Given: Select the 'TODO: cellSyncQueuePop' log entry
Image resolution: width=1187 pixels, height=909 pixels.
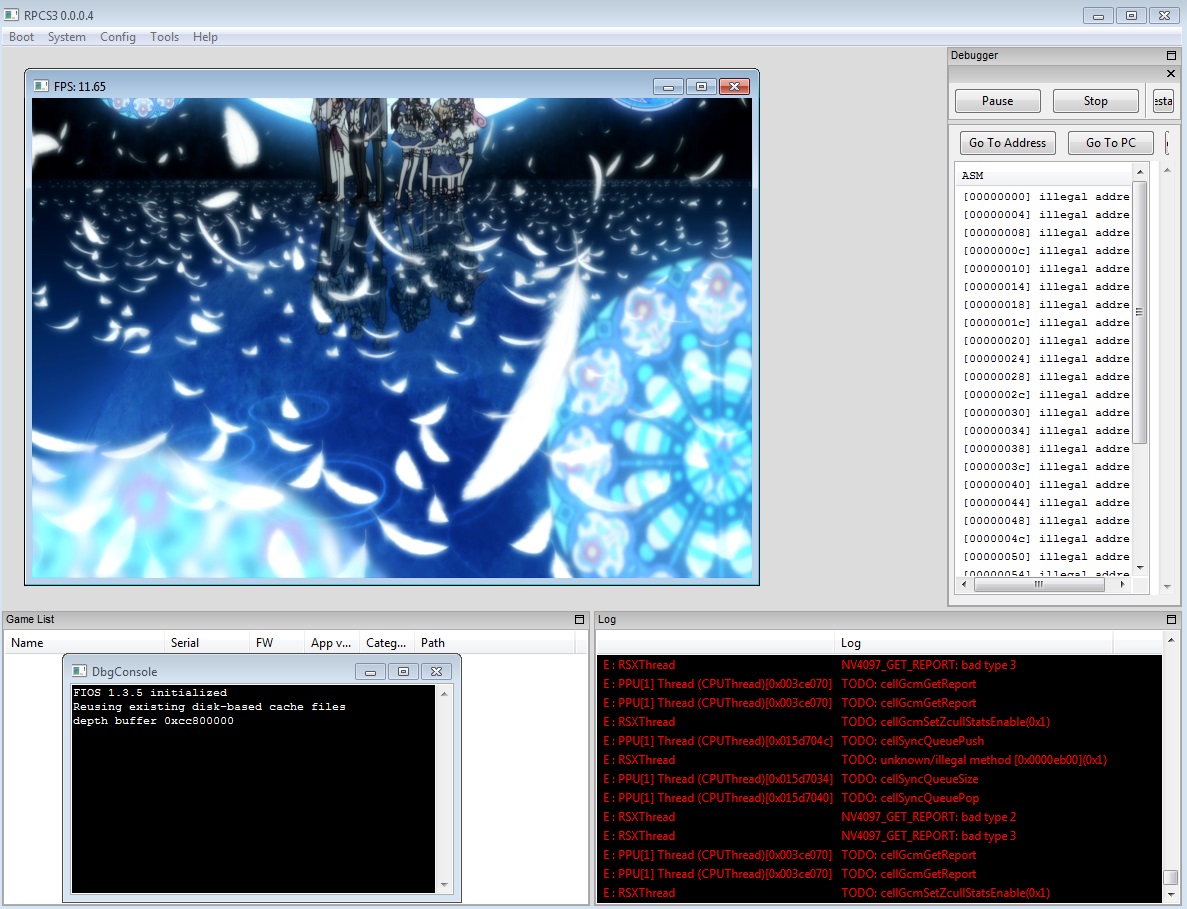Looking at the screenshot, I should coord(879,798).
